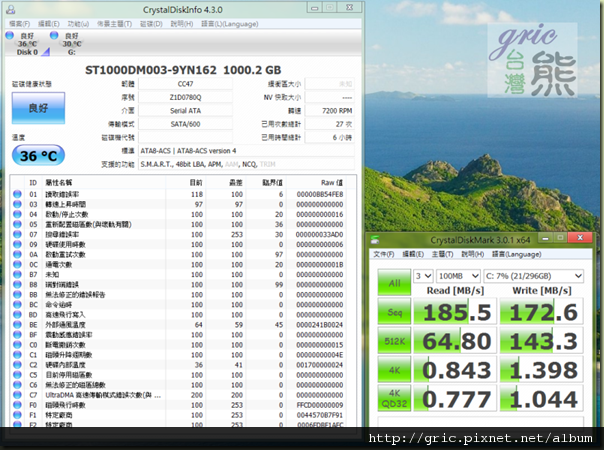Screen dimensions: 604x450
Task: Click status orb for SMART attribute ID 07
Action: tap(17, 234)
